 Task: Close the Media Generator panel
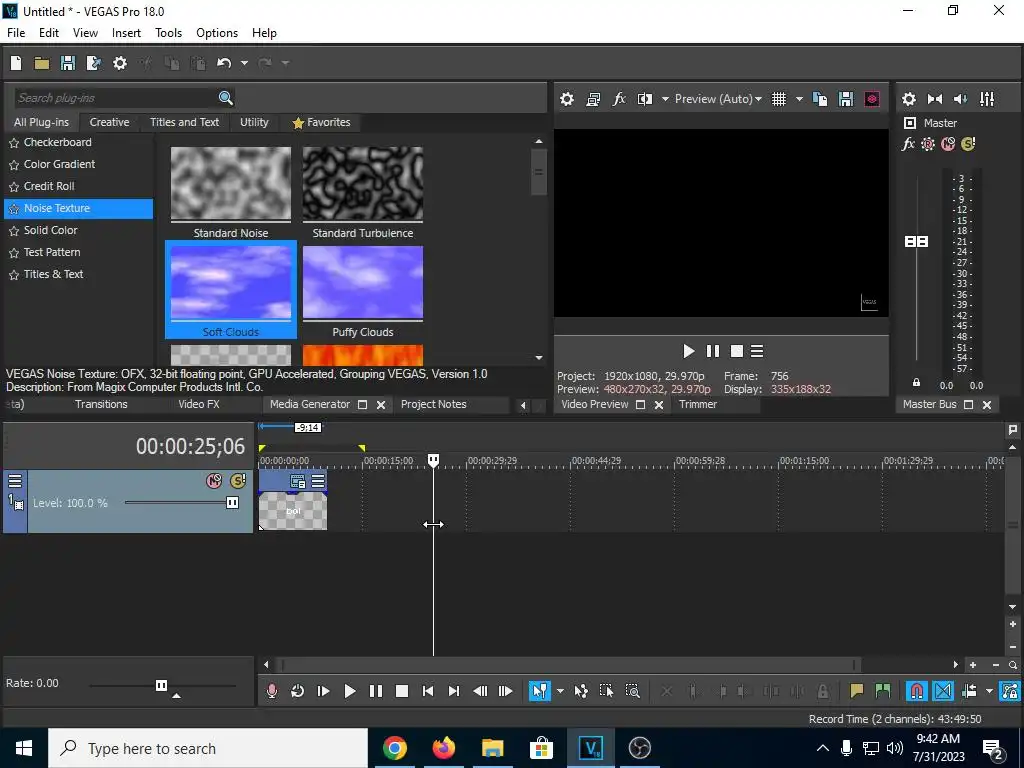381,405
